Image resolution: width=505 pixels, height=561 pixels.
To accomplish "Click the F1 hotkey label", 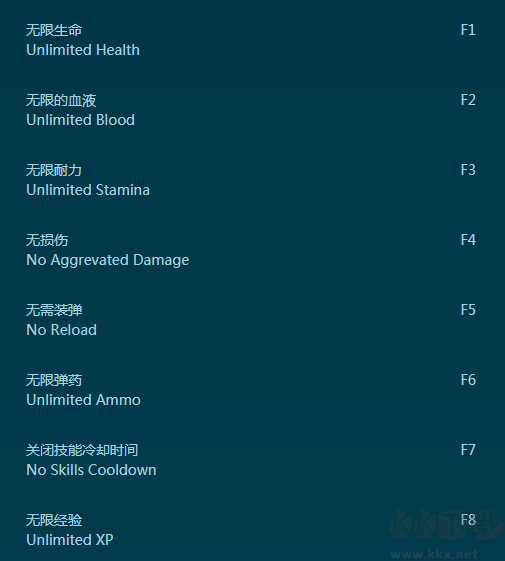I will click(468, 30).
